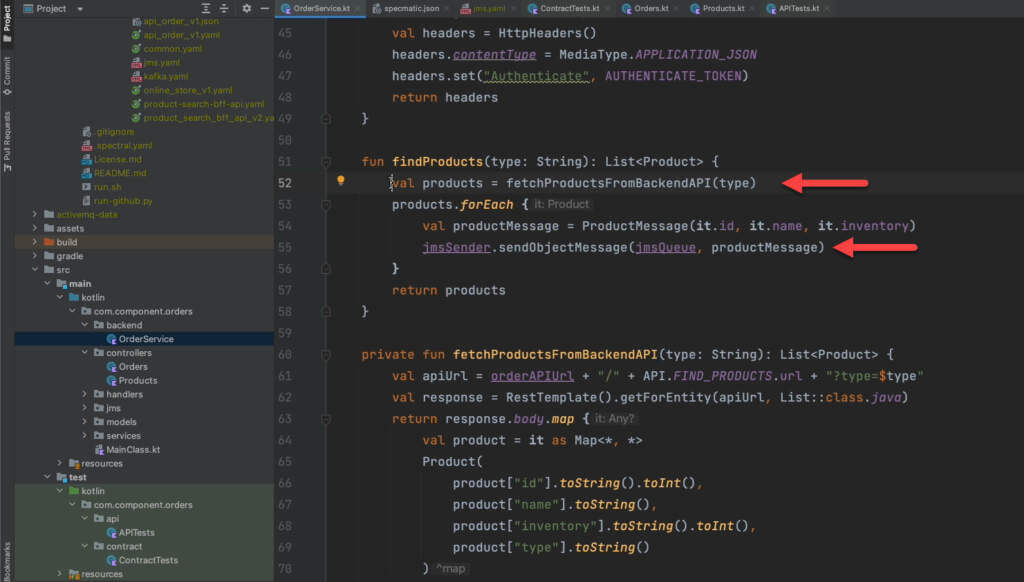The width and height of the screenshot is (1024, 582).
Task: Toggle code folding for findProducts function
Action: coord(326,161)
